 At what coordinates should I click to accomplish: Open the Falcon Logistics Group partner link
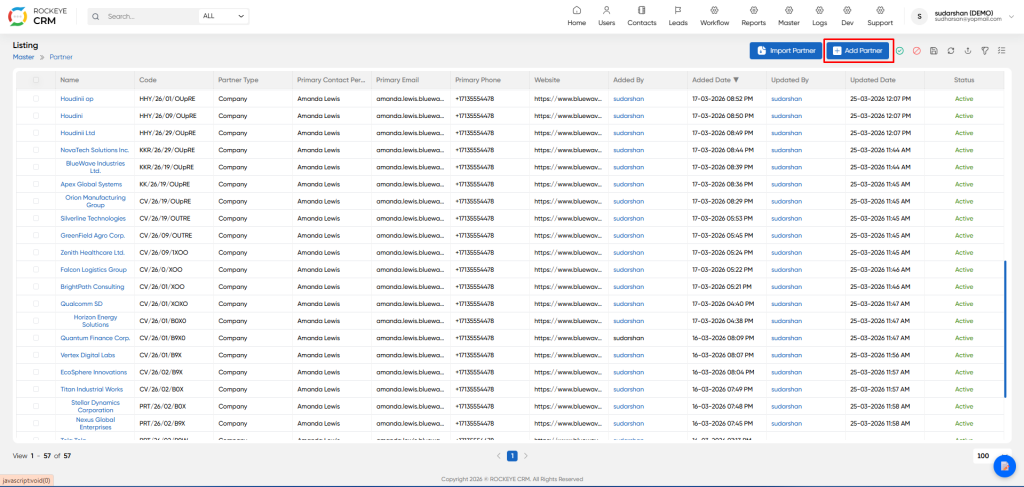93,270
